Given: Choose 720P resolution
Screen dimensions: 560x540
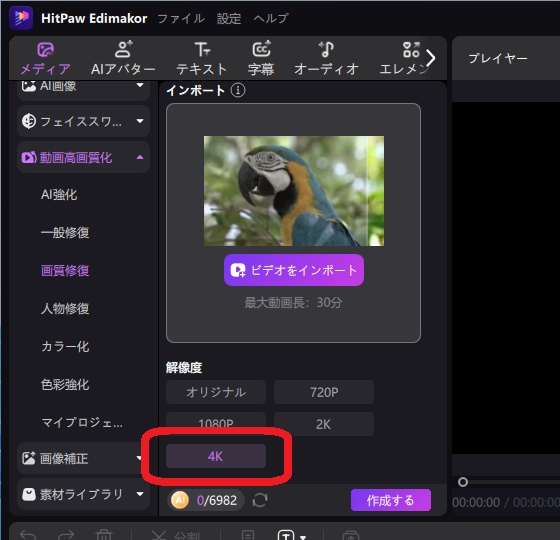Looking at the screenshot, I should tap(324, 392).
